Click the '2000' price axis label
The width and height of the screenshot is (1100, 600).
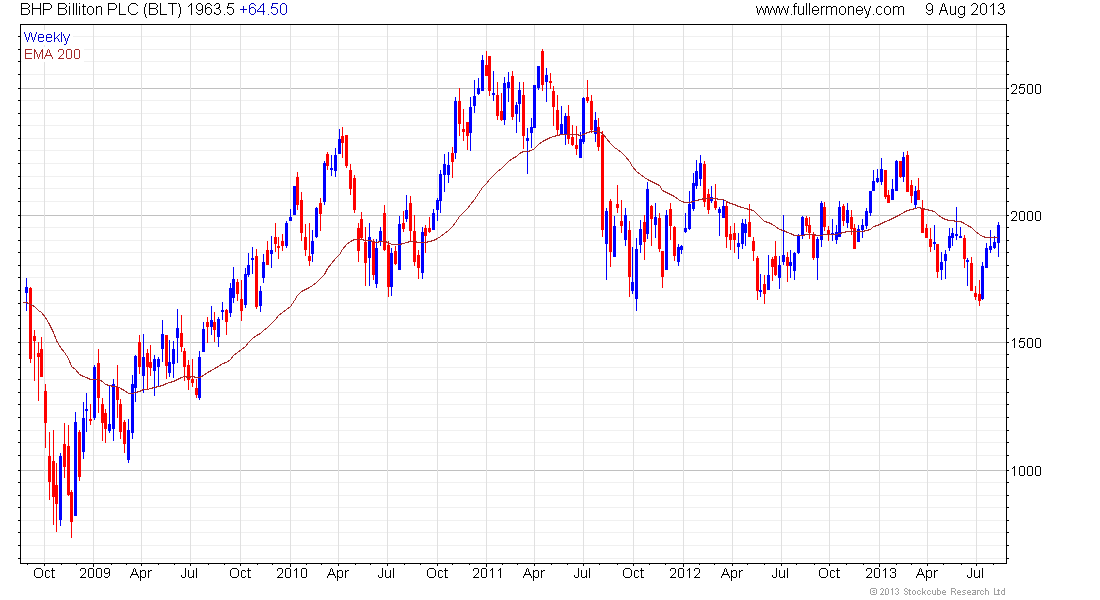pyautogui.click(x=1026, y=216)
